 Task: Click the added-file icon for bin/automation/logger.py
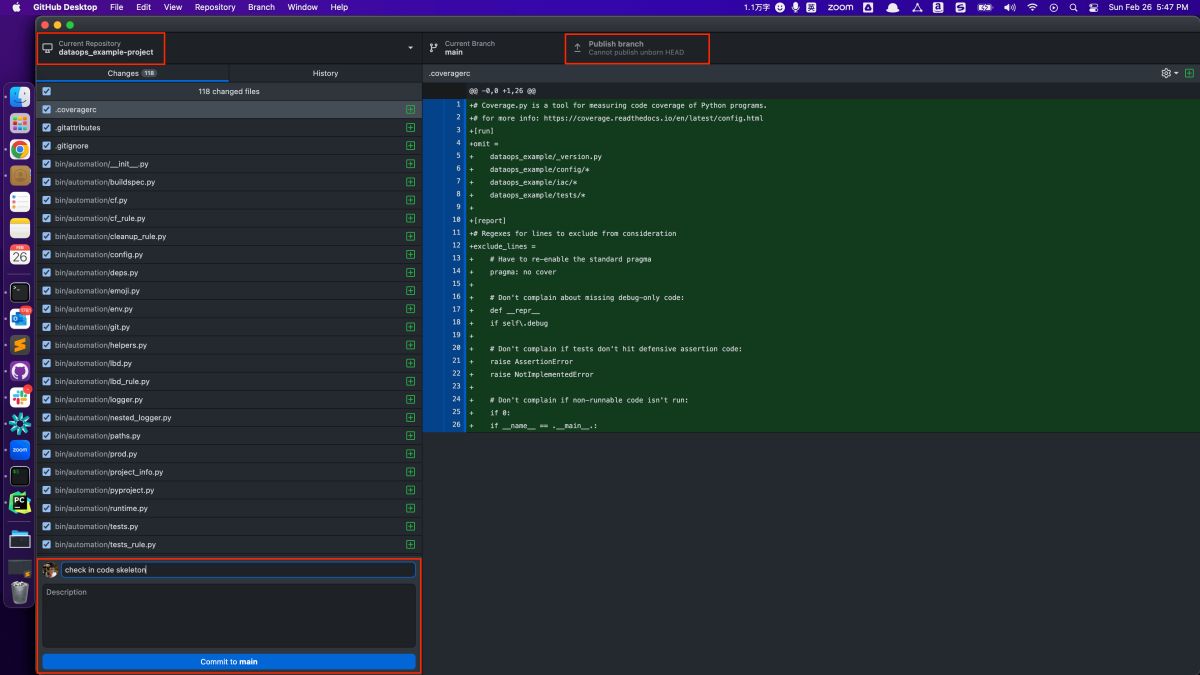(x=410, y=399)
